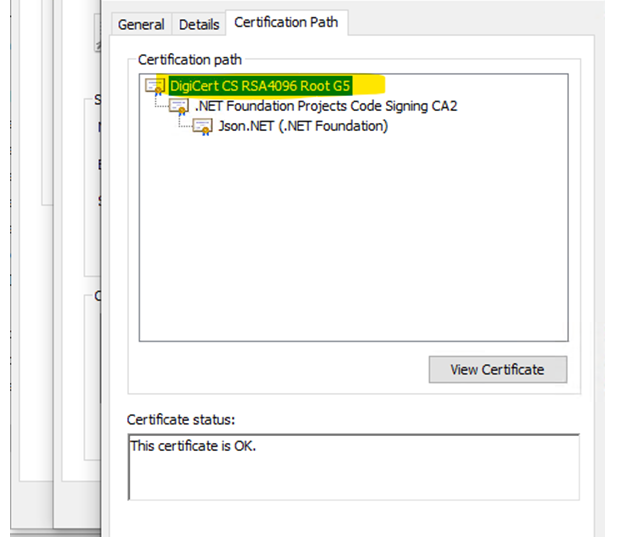Select the Certification Path tab
Image resolution: width=618 pixels, height=538 pixels.
pos(286,22)
